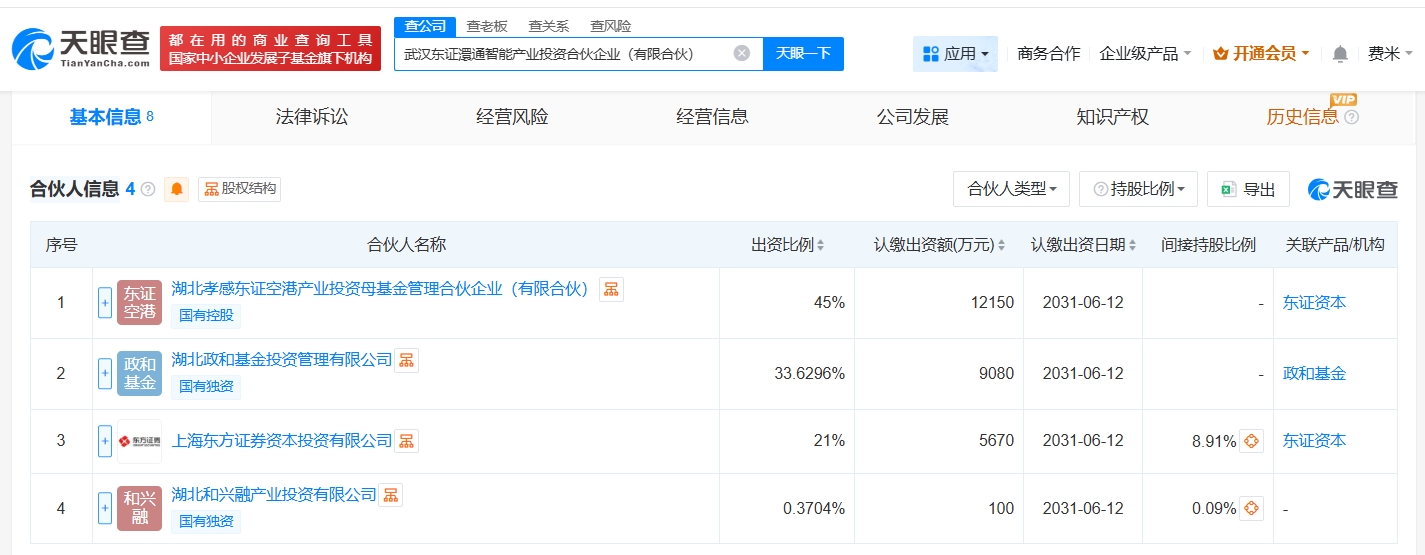The image size is (1425, 555).
Task: Clear the search field with the X icon
Action: pos(742,53)
